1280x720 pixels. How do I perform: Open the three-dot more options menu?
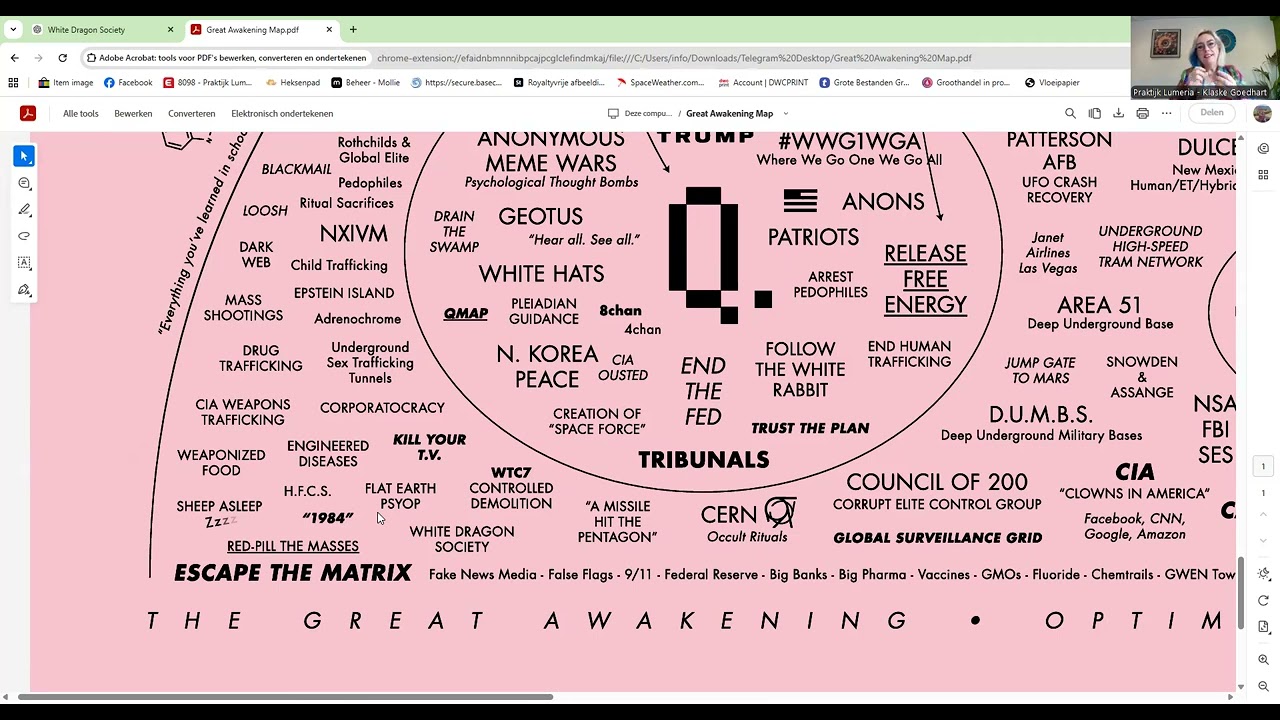point(1166,113)
